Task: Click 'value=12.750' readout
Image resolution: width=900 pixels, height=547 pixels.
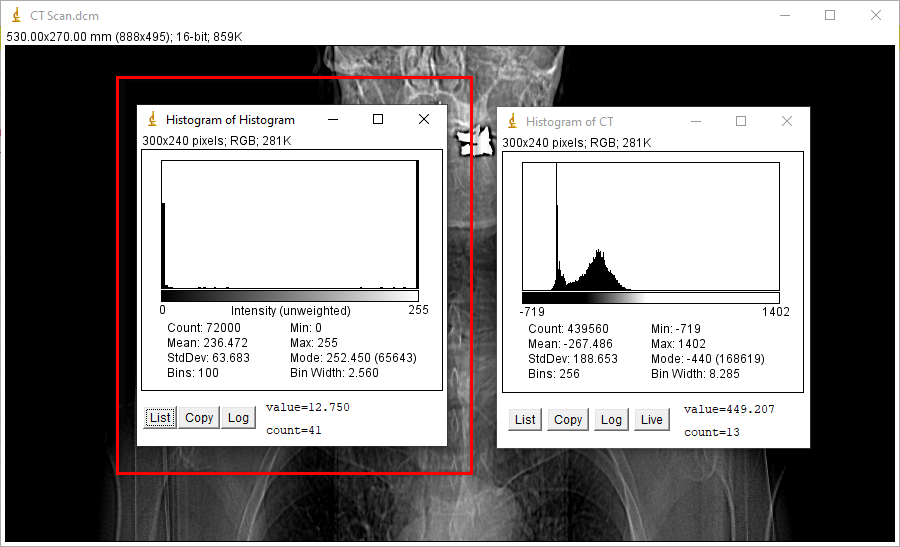Action: coord(308,407)
